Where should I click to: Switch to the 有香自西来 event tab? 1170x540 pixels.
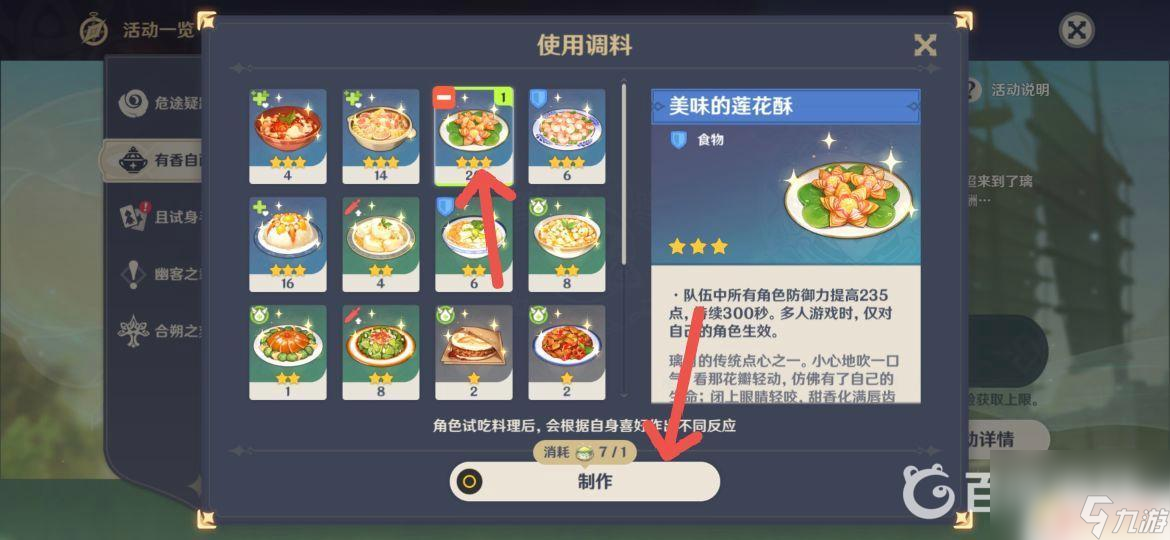coord(153,160)
